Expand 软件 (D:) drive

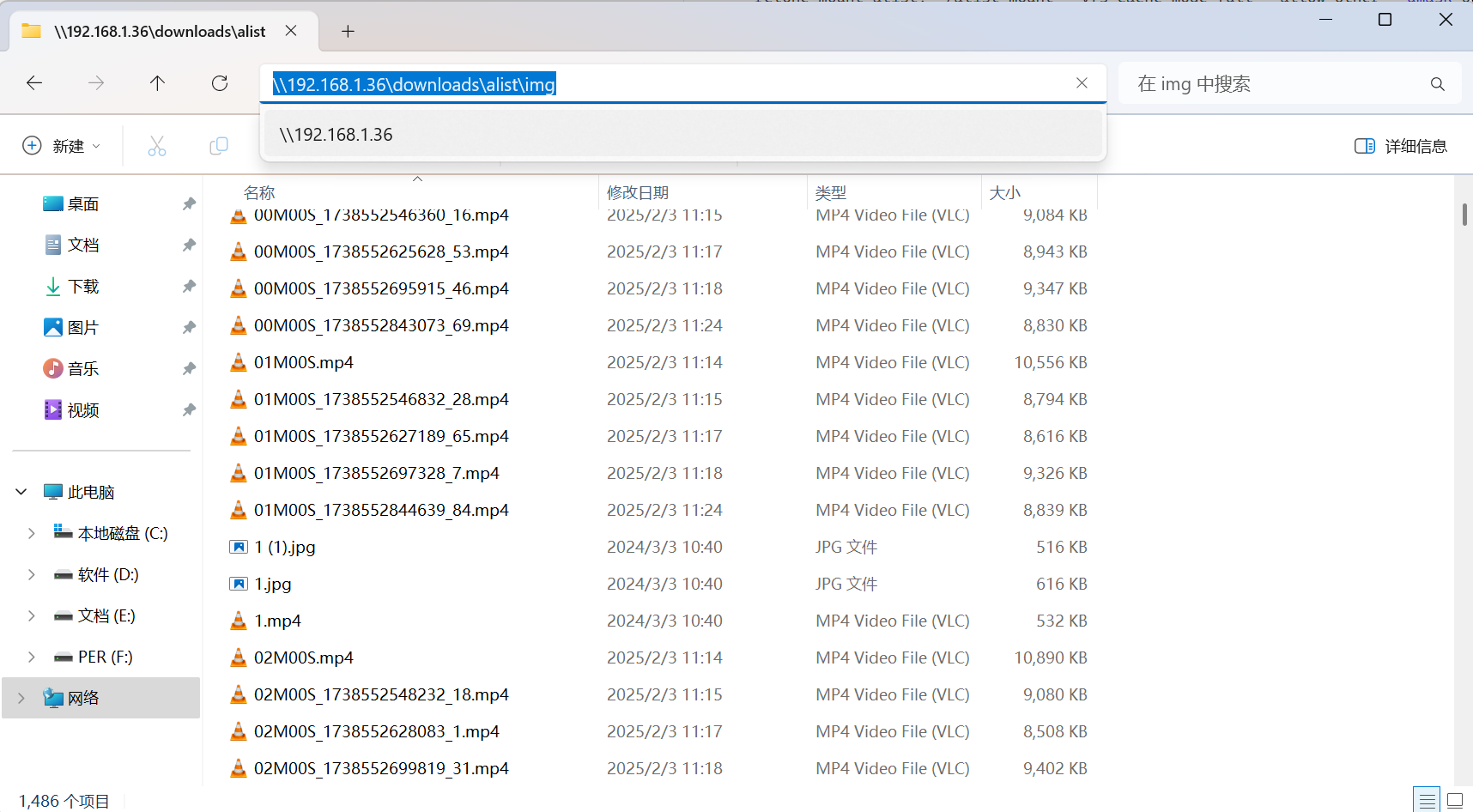coord(32,574)
